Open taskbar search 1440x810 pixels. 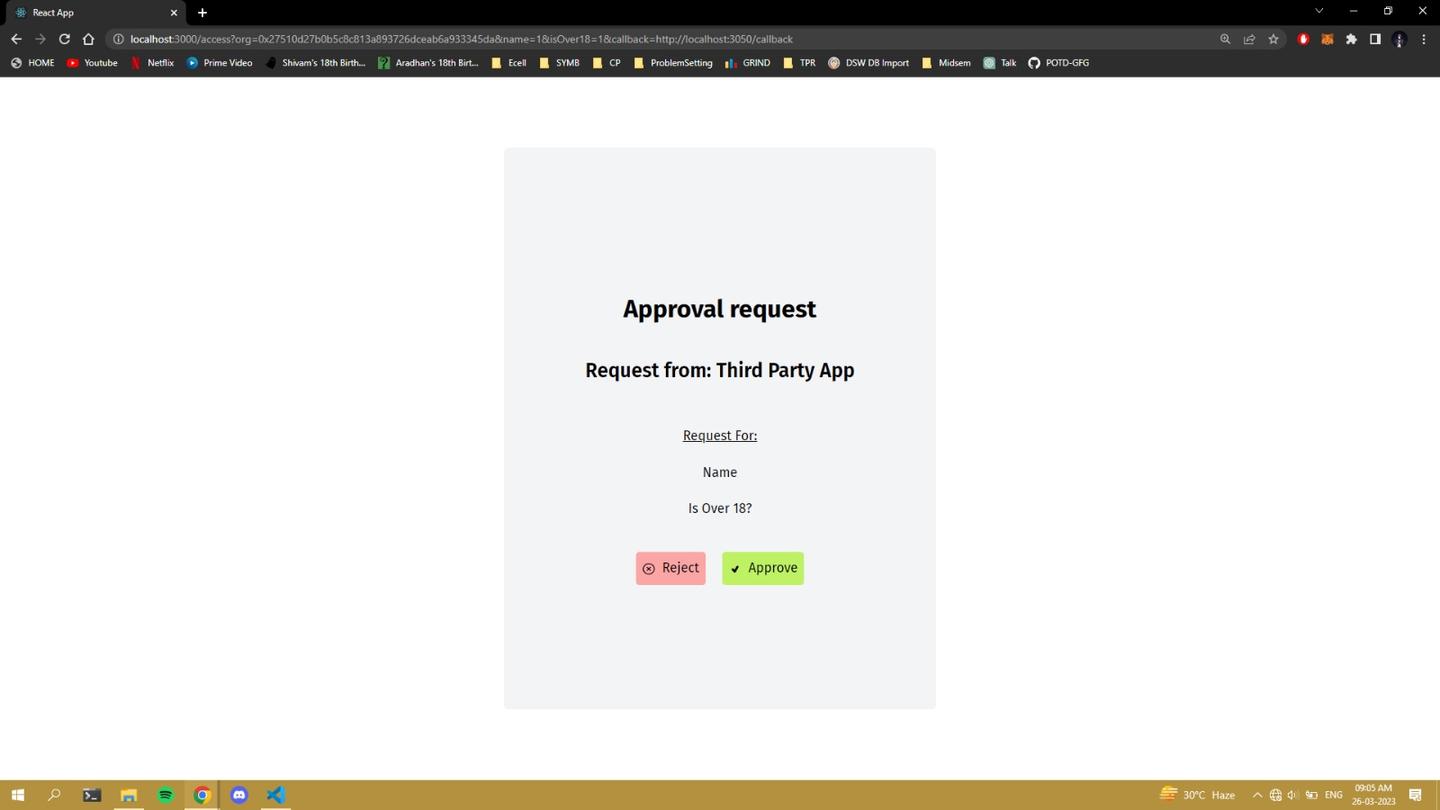55,795
